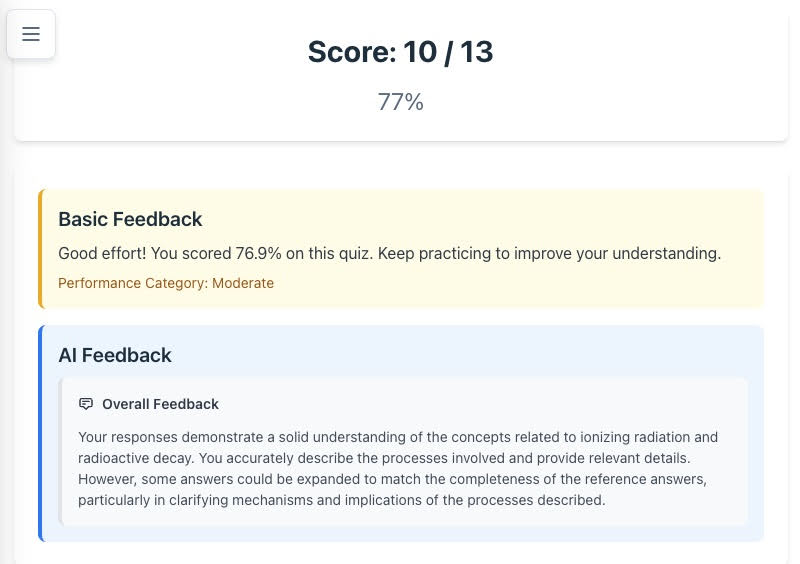The image size is (800, 564).
Task: Click the Overall Feedback label
Action: (160, 404)
